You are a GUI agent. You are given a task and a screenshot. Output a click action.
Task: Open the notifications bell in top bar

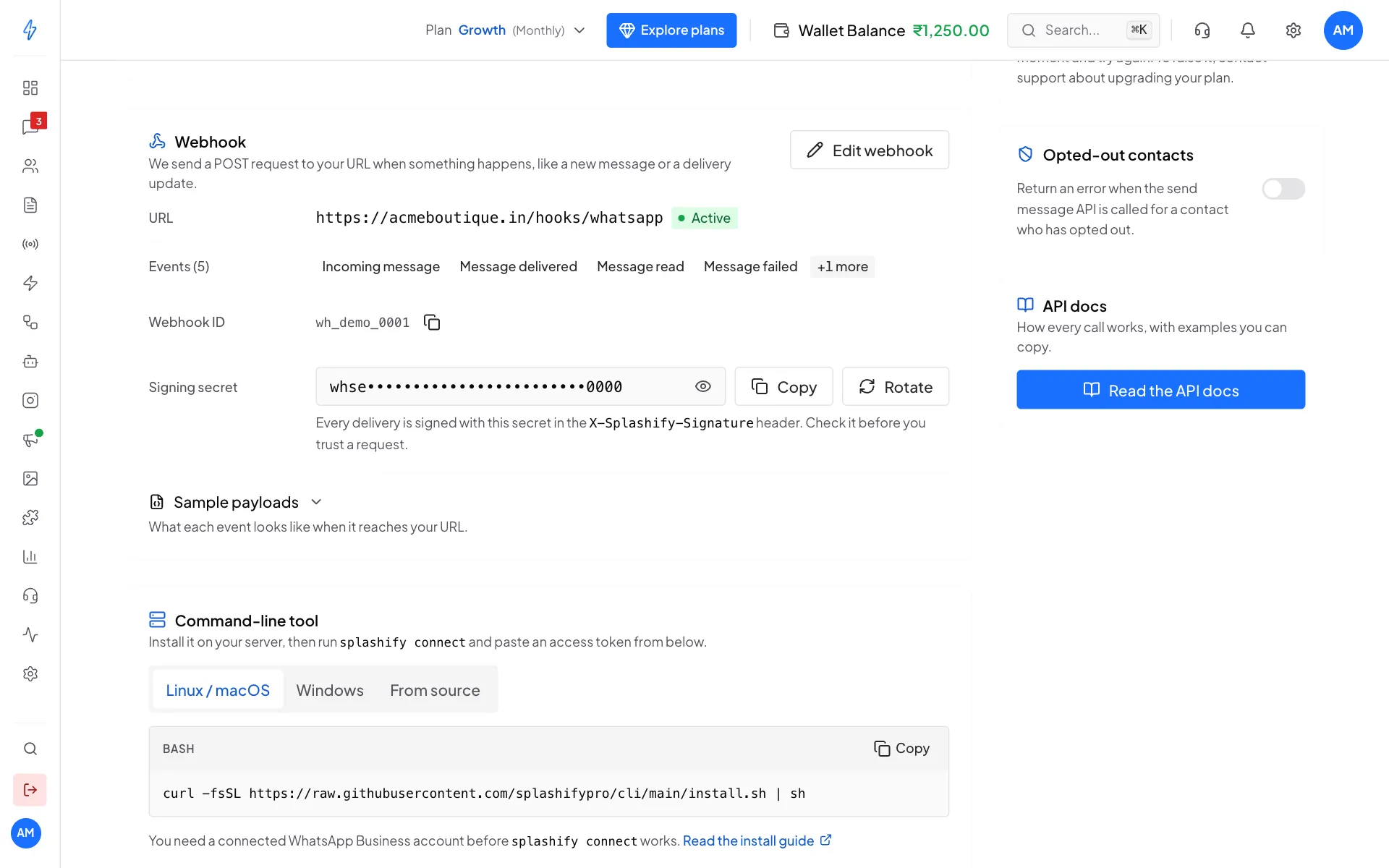point(1248,30)
